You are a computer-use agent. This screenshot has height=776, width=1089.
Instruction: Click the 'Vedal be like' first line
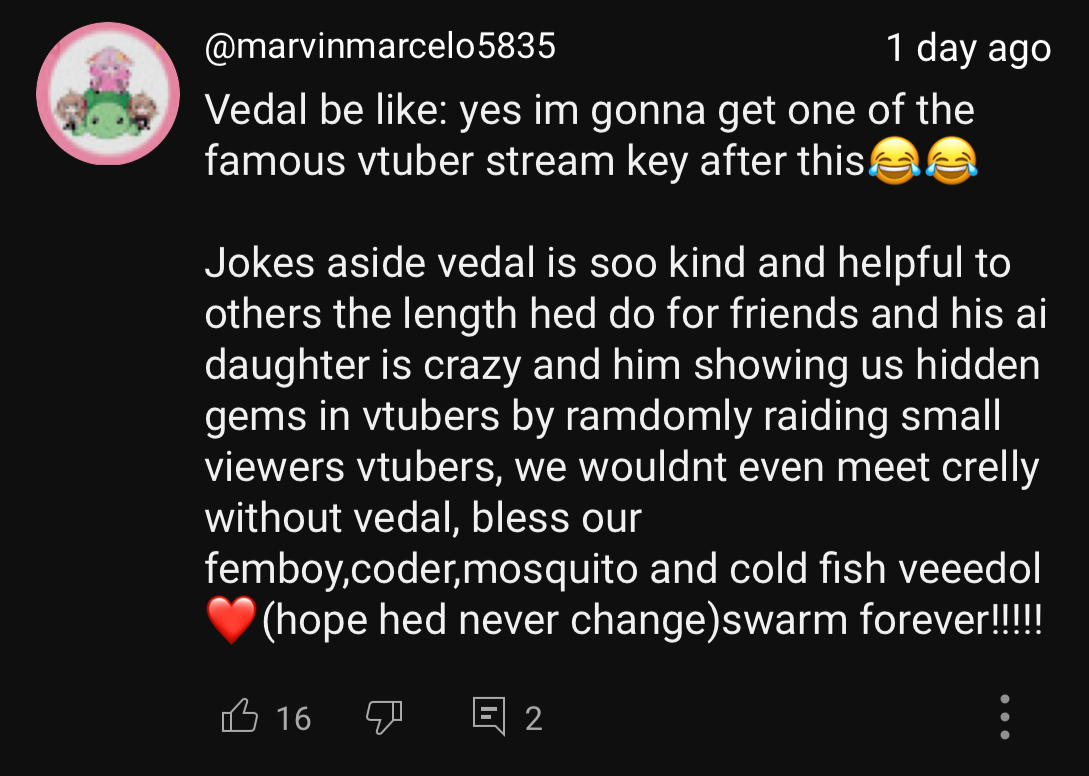tap(589, 110)
